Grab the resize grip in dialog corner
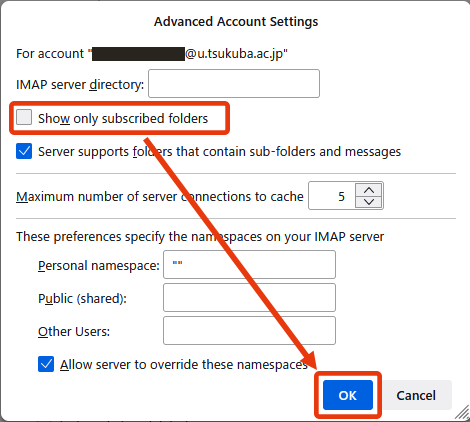The width and height of the screenshot is (470, 422). (462, 413)
